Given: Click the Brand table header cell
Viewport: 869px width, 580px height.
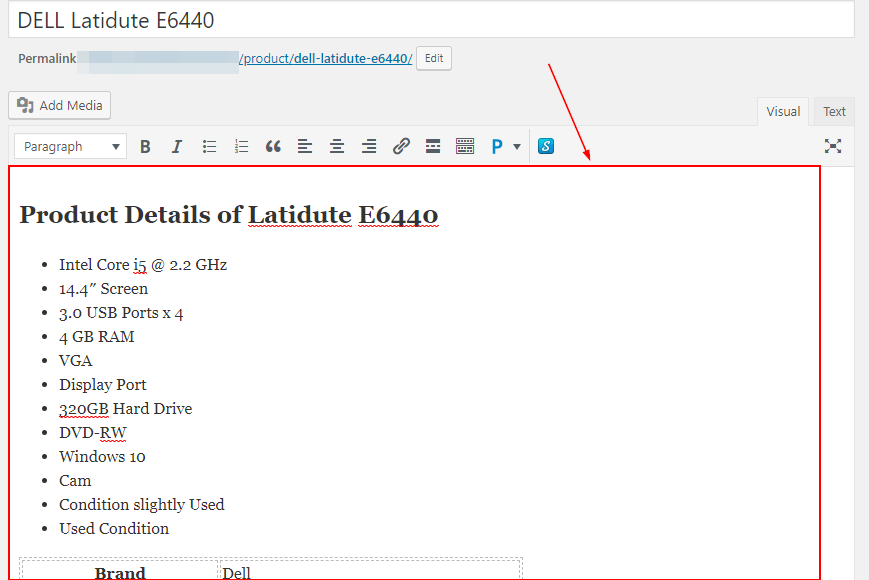Looking at the screenshot, I should (x=120, y=571).
